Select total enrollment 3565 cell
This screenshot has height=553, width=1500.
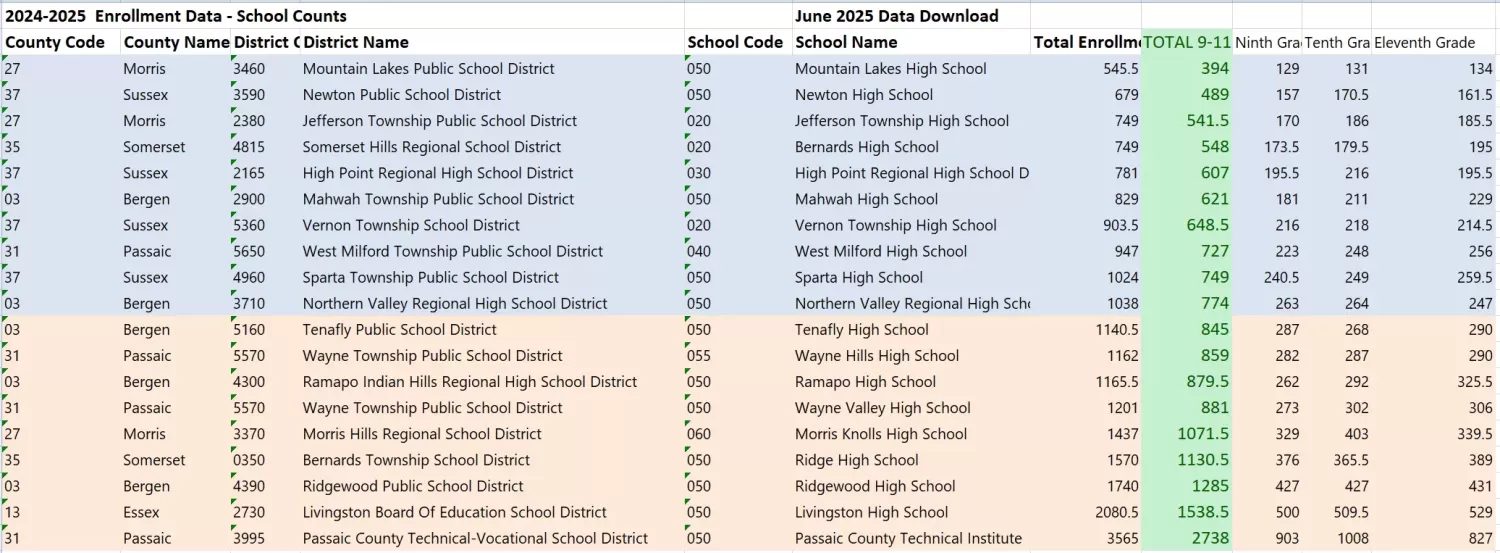(x=1086, y=538)
